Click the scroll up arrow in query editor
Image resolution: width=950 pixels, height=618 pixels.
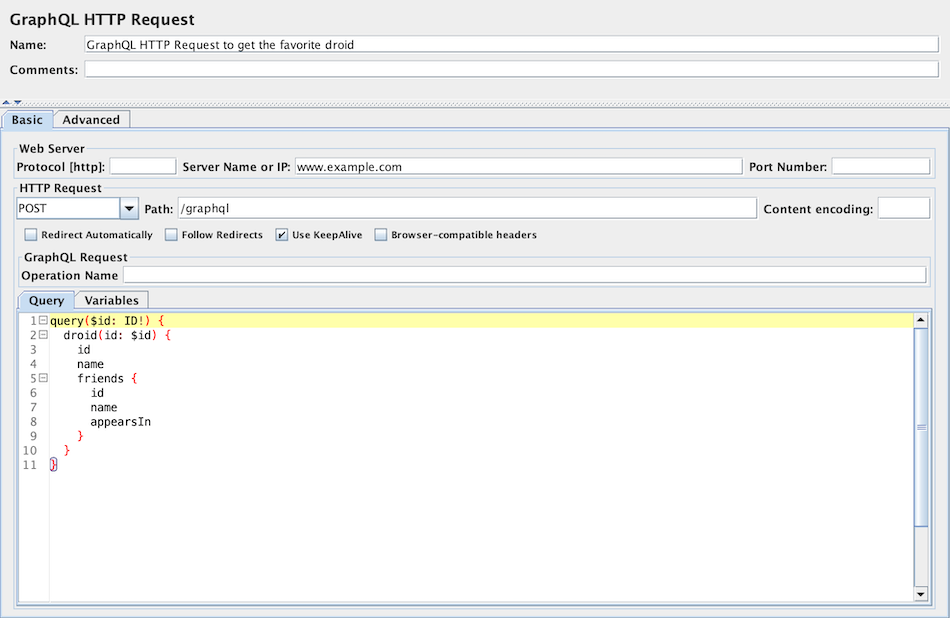pyautogui.click(x=921, y=321)
